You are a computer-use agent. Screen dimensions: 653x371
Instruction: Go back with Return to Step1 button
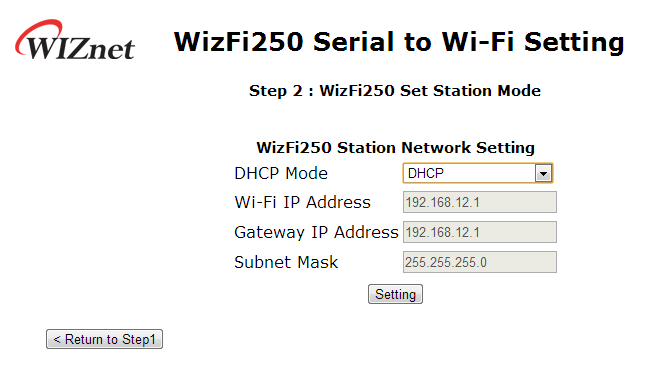pos(105,339)
